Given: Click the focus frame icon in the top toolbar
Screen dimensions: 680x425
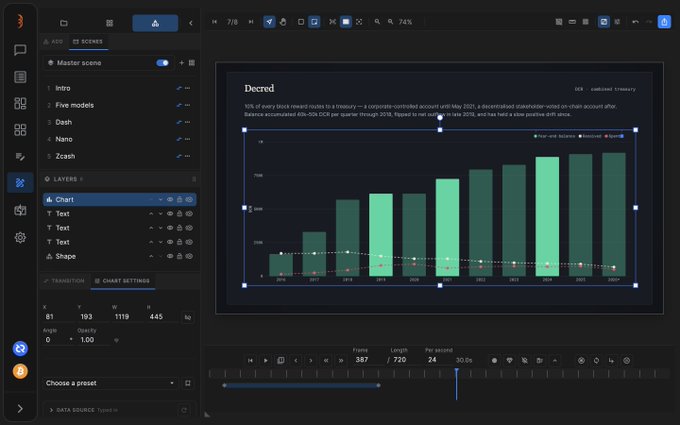Looking at the screenshot, I should [x=359, y=22].
